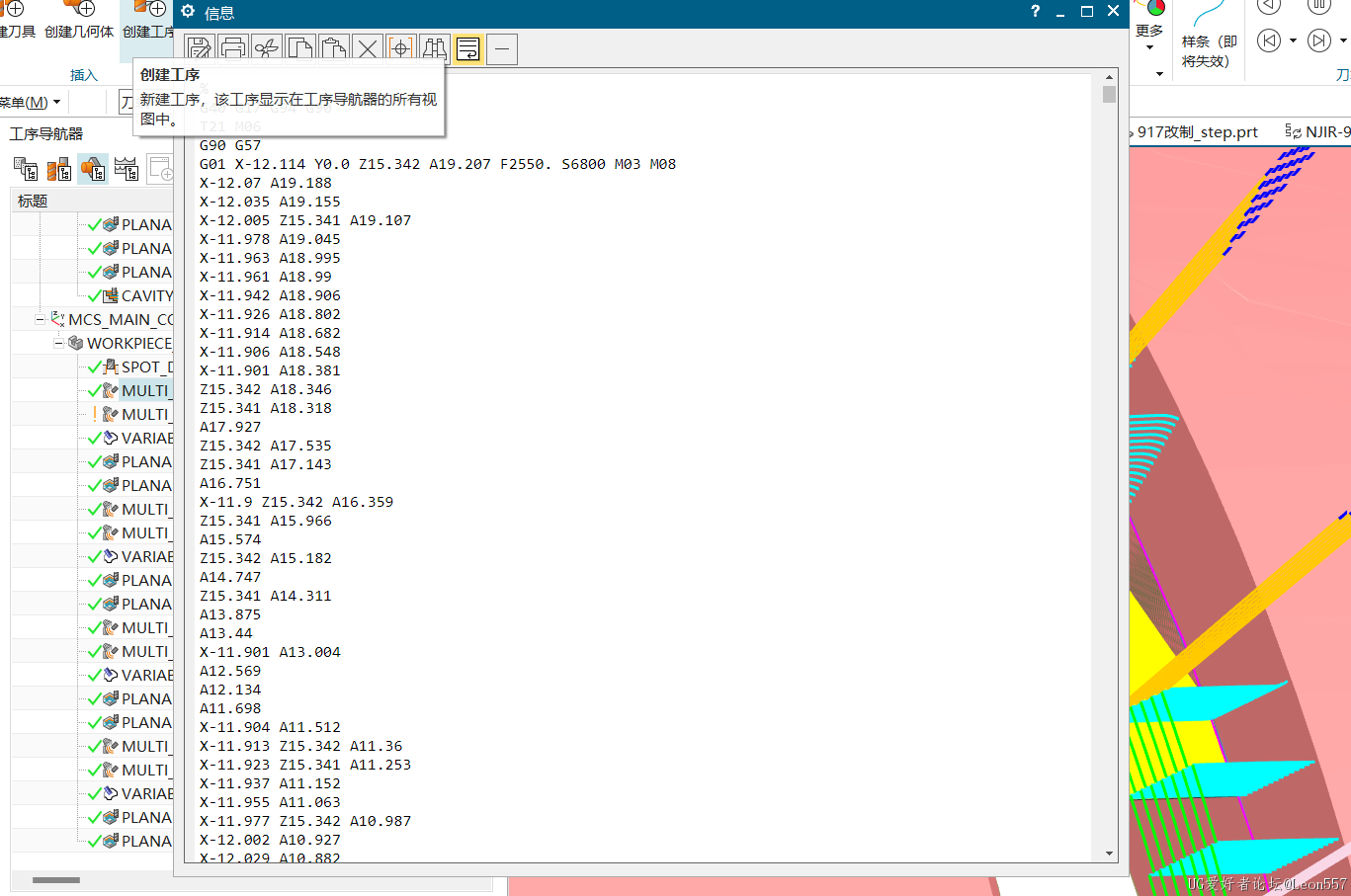Click the line 'X-12.07 A19.188'
The height and width of the screenshot is (896, 1351).
pyautogui.click(x=266, y=183)
